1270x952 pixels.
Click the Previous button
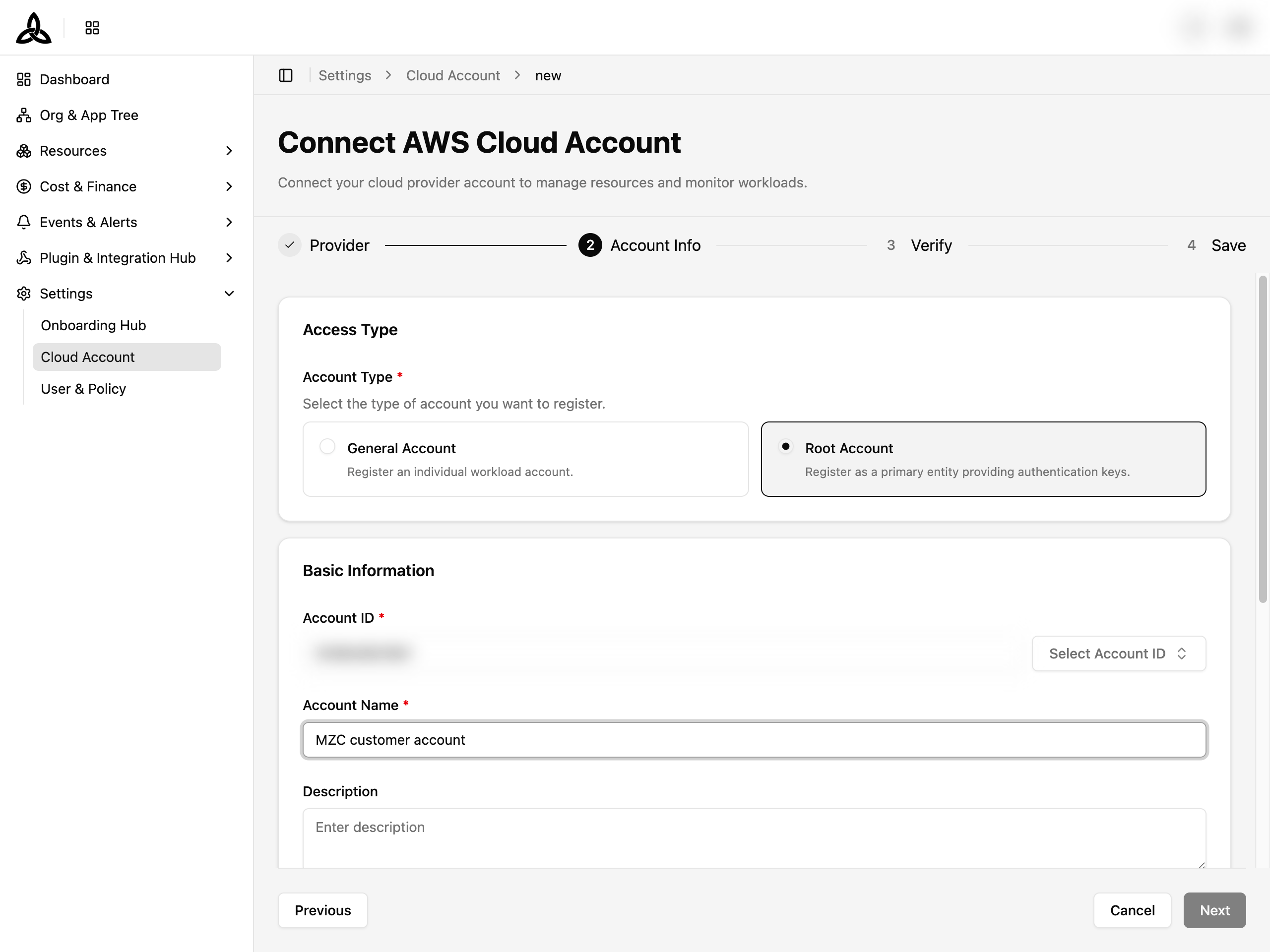coord(322,910)
